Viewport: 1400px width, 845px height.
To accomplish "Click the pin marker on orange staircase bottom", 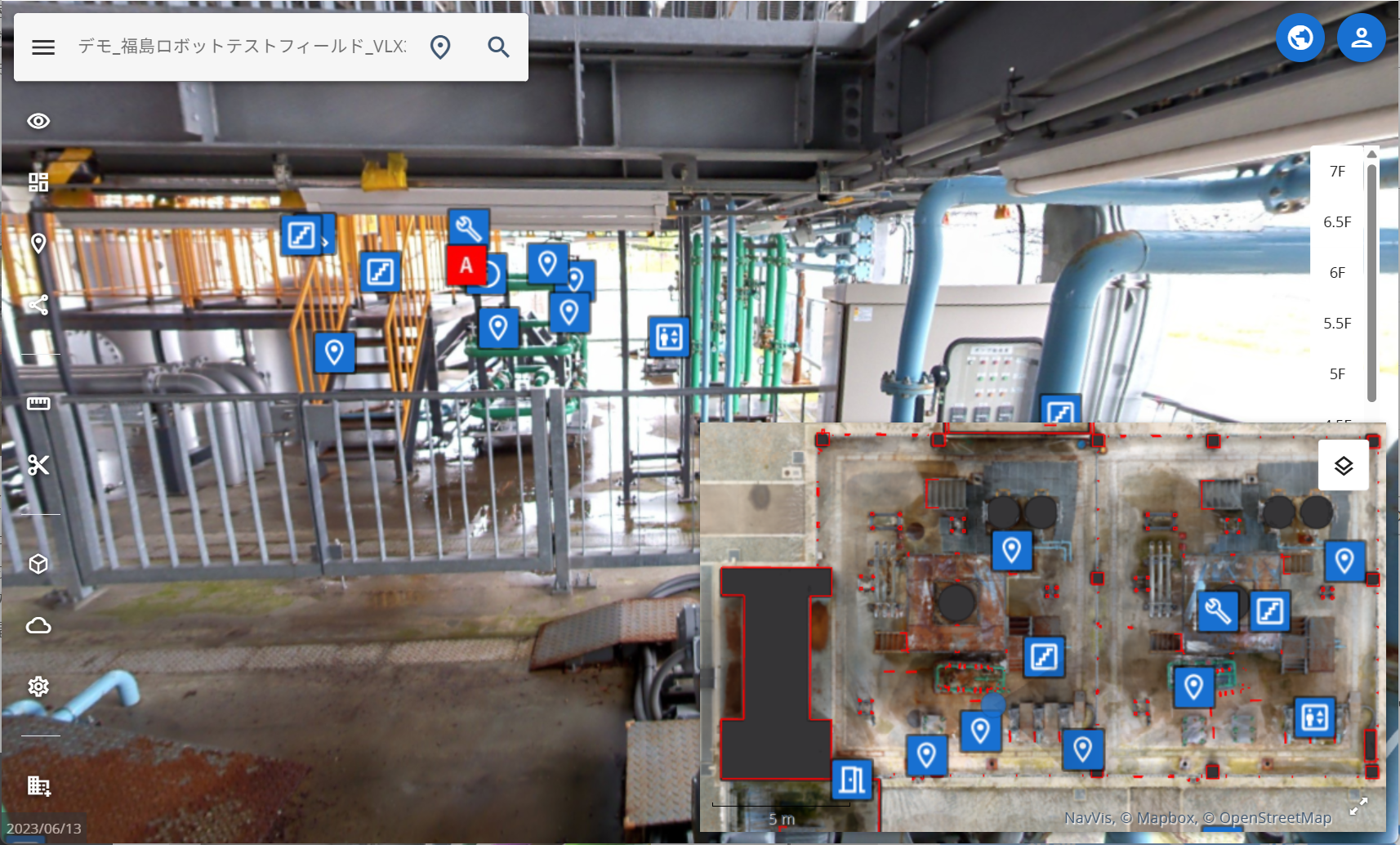I will 334,352.
